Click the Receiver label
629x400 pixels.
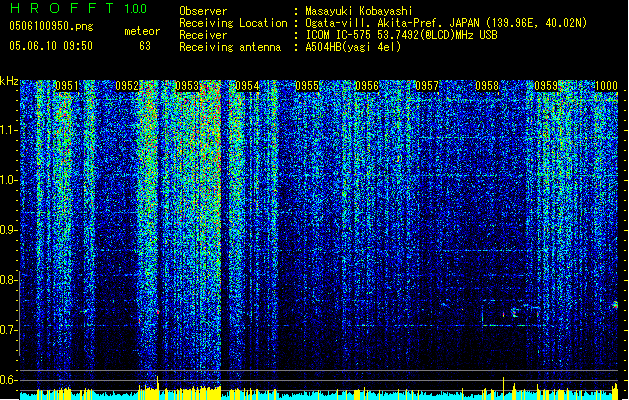click(x=203, y=35)
